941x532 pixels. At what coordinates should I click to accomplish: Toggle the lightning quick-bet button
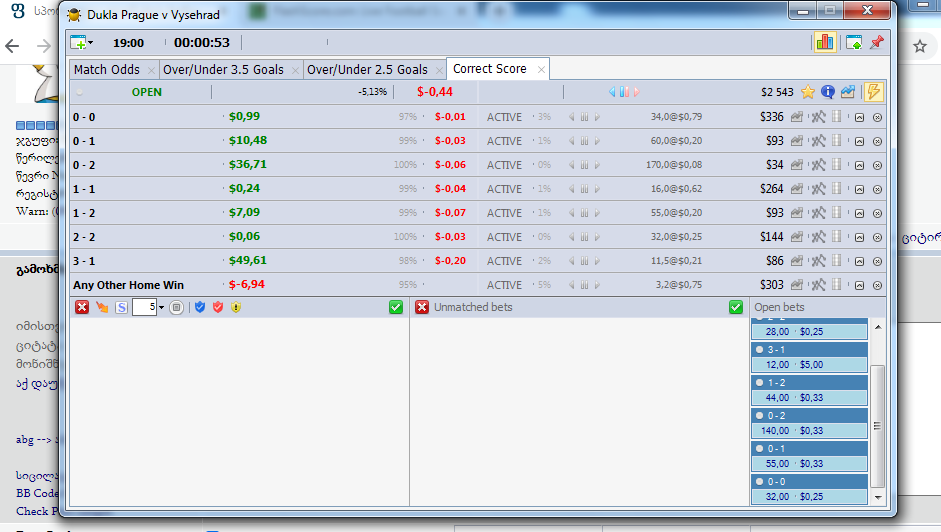click(873, 92)
